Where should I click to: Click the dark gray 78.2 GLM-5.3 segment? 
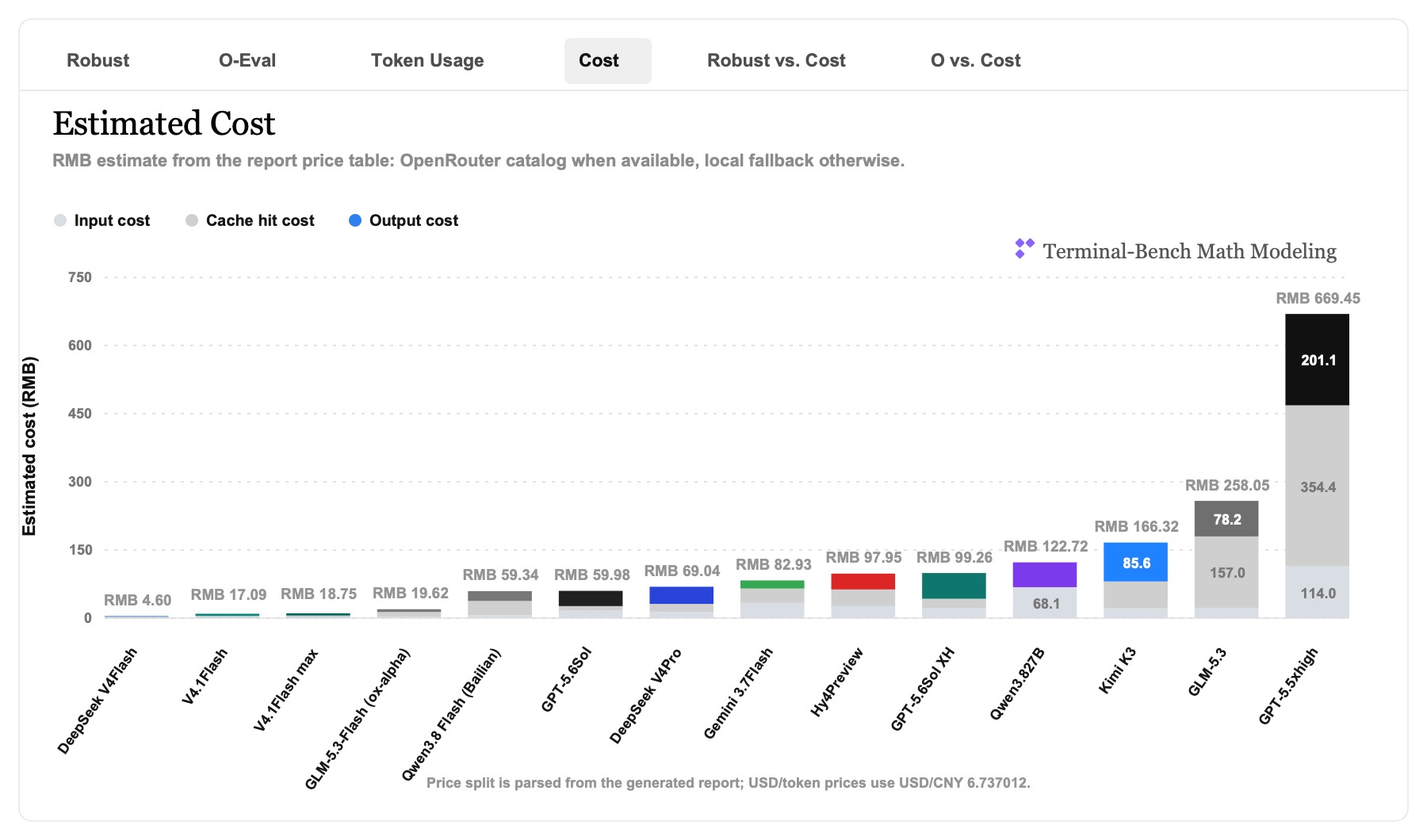(1226, 519)
